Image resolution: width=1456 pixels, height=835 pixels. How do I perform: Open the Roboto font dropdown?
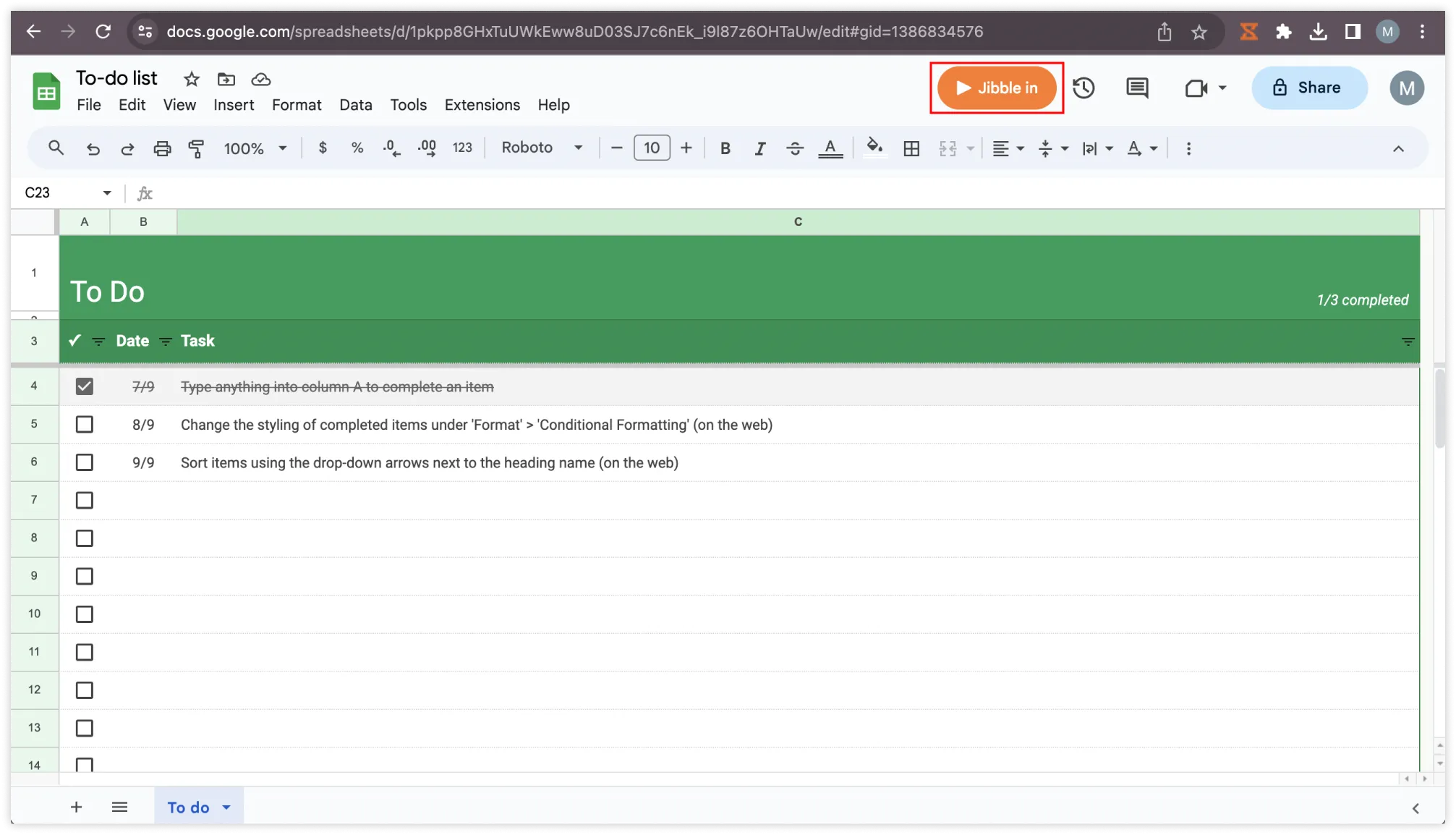(x=542, y=148)
